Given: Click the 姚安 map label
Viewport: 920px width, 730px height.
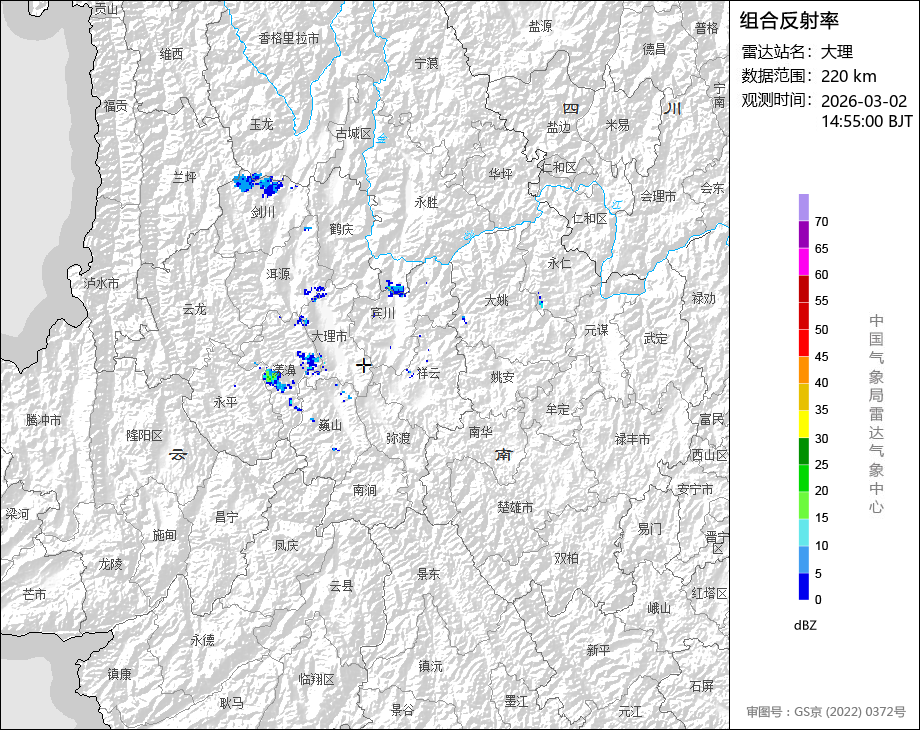Looking at the screenshot, I should click(502, 377).
